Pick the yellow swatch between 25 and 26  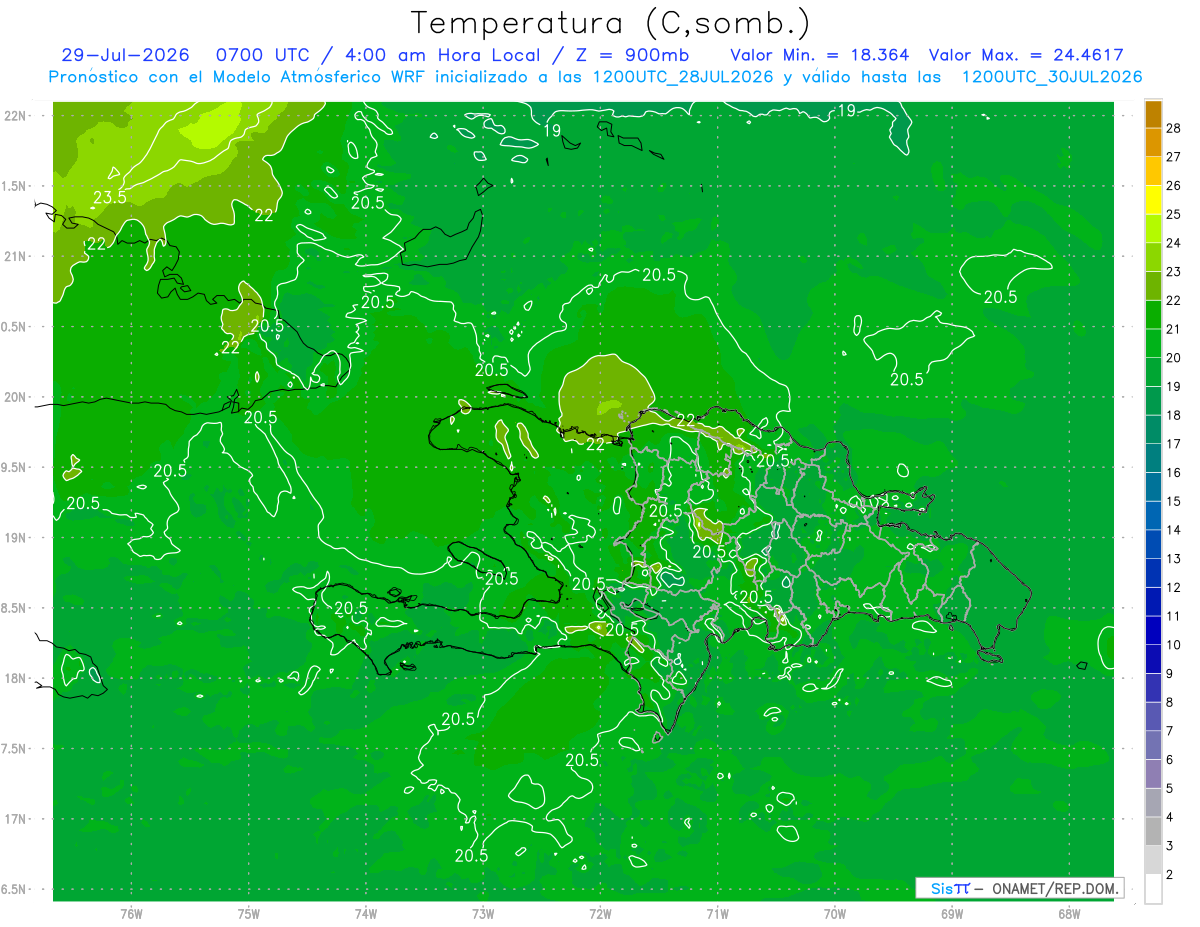[1153, 200]
